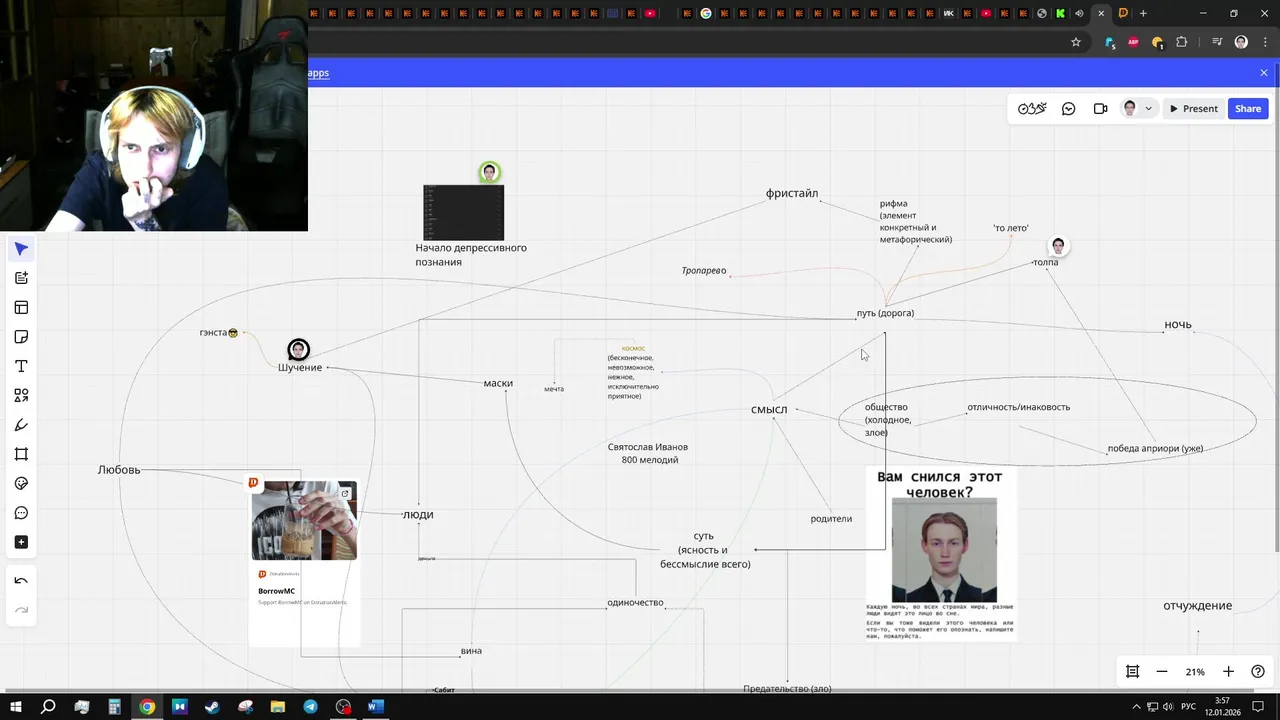This screenshot has height=720, width=1280.
Task: Click the blue Share button
Action: click(1248, 109)
